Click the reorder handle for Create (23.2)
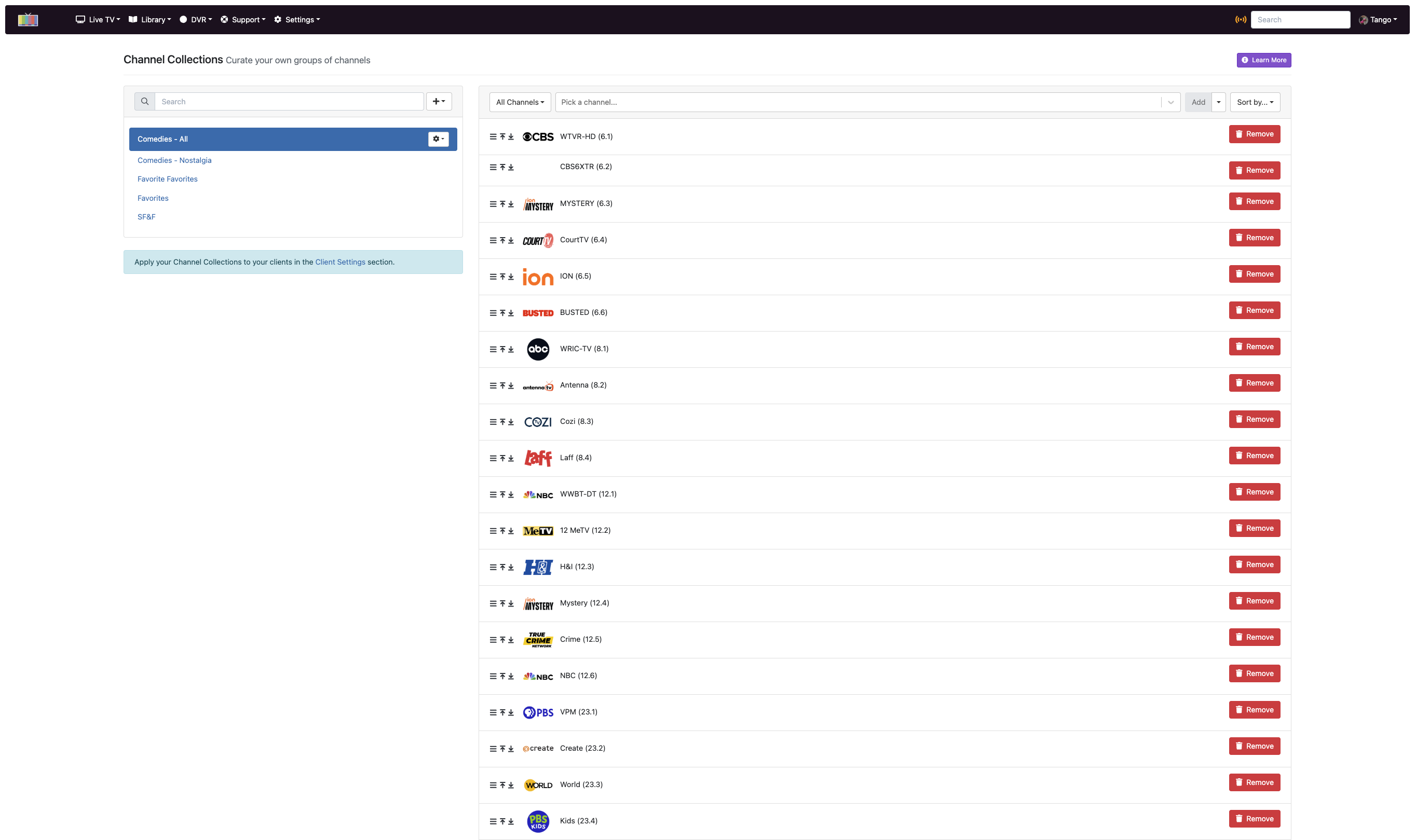The image size is (1416, 840). (493, 748)
